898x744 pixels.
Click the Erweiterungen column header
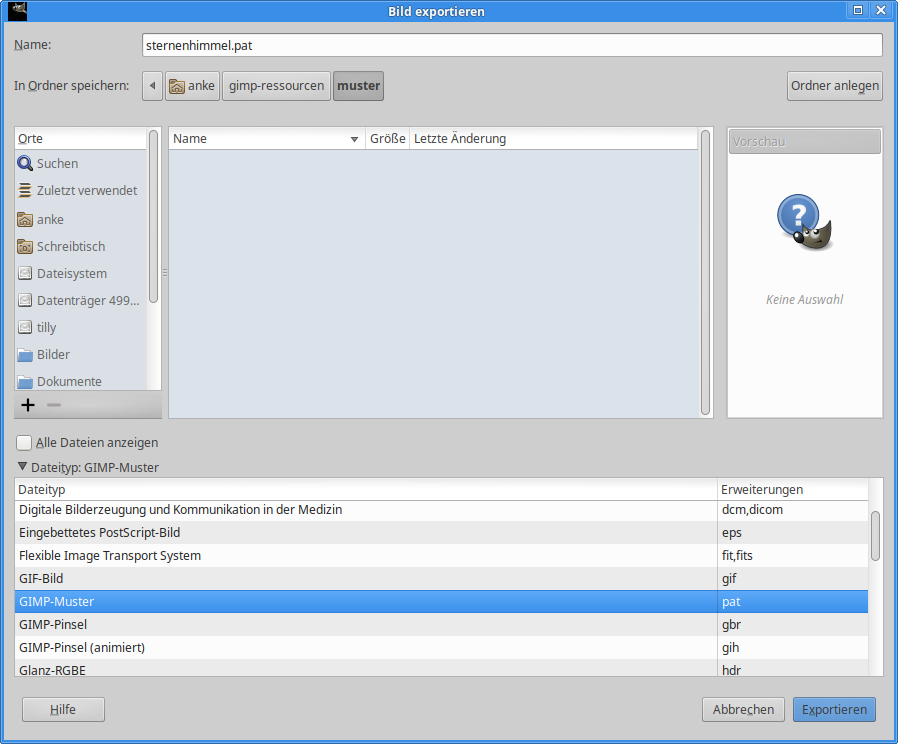[x=793, y=490]
